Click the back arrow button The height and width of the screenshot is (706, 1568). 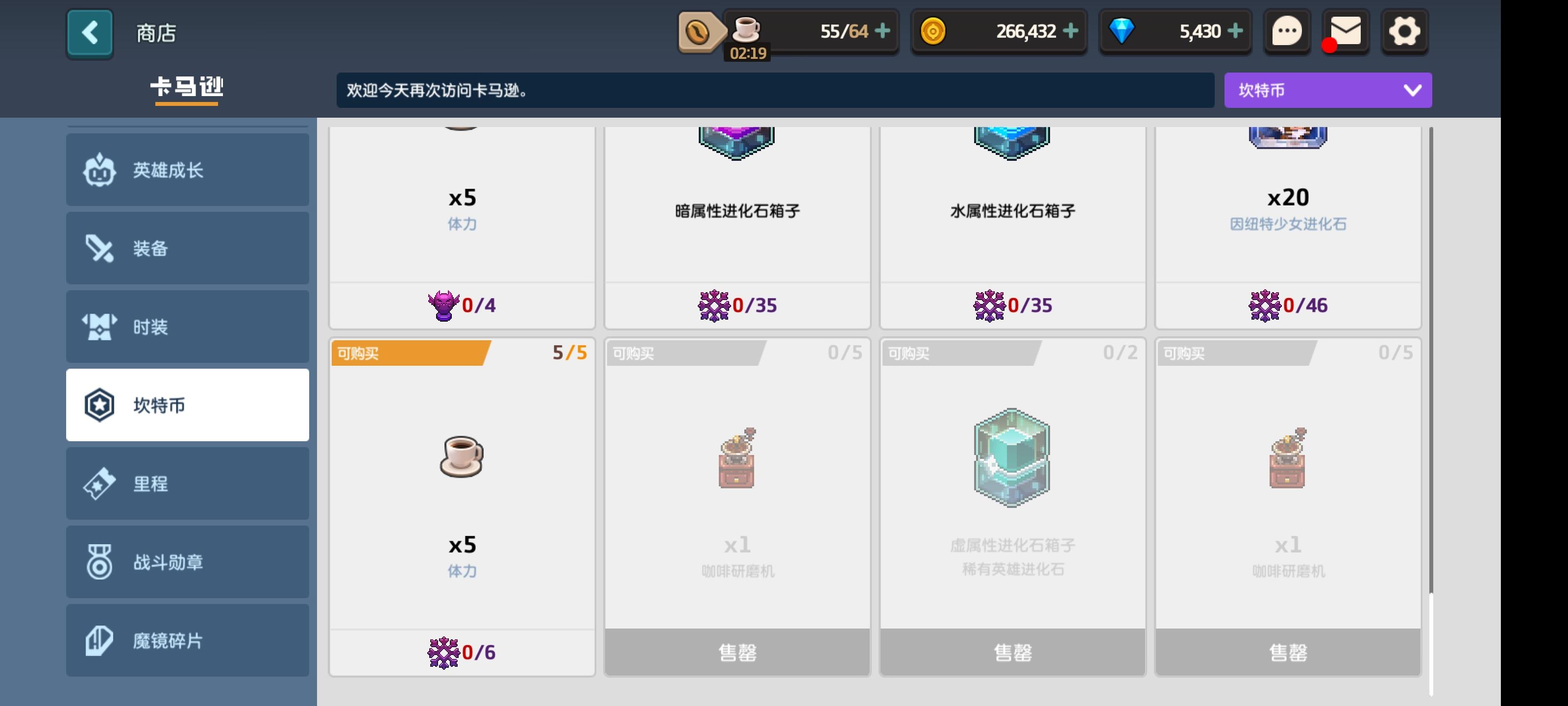click(90, 33)
